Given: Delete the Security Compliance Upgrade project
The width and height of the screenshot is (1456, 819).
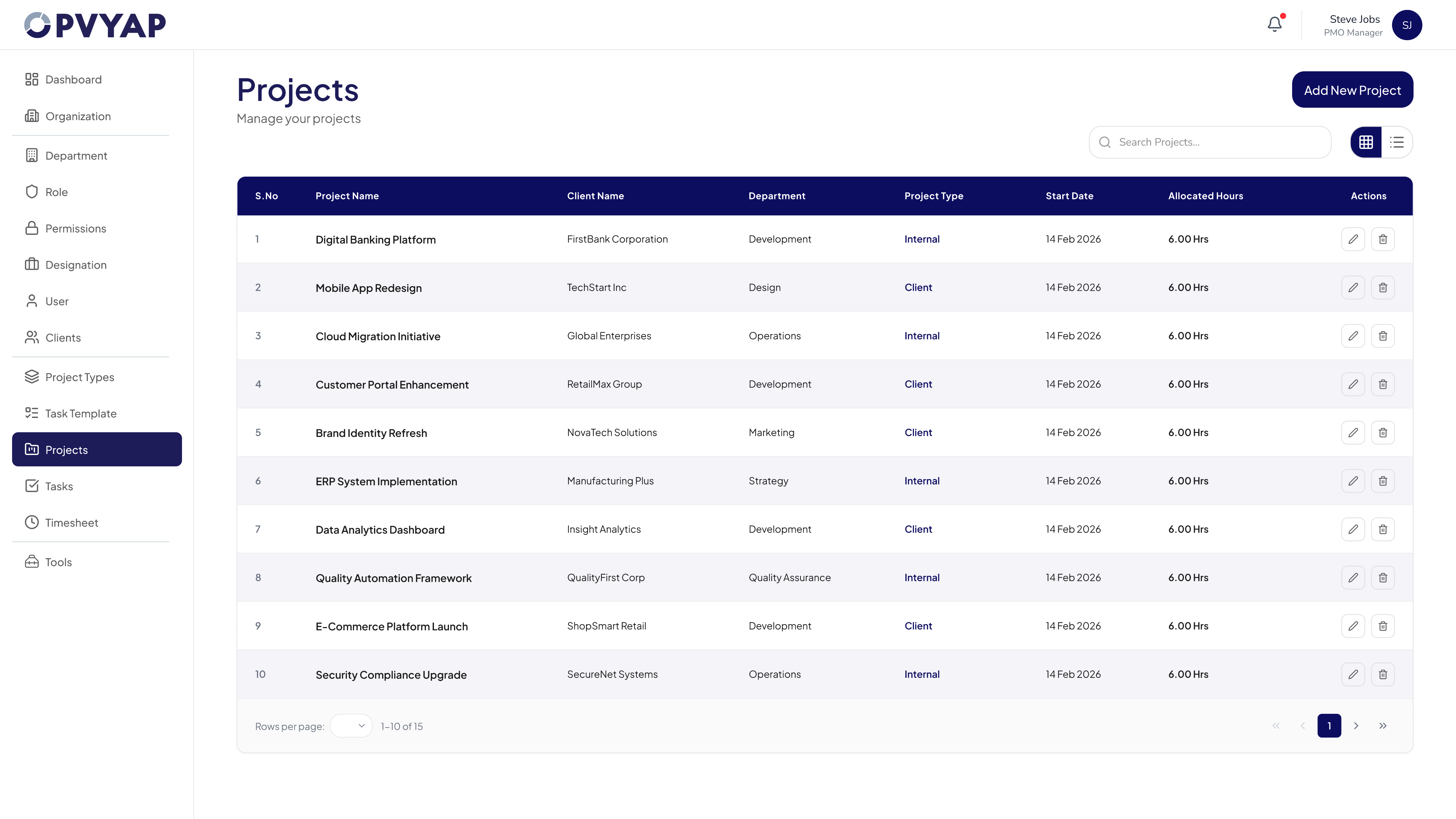Looking at the screenshot, I should pos(1382,674).
